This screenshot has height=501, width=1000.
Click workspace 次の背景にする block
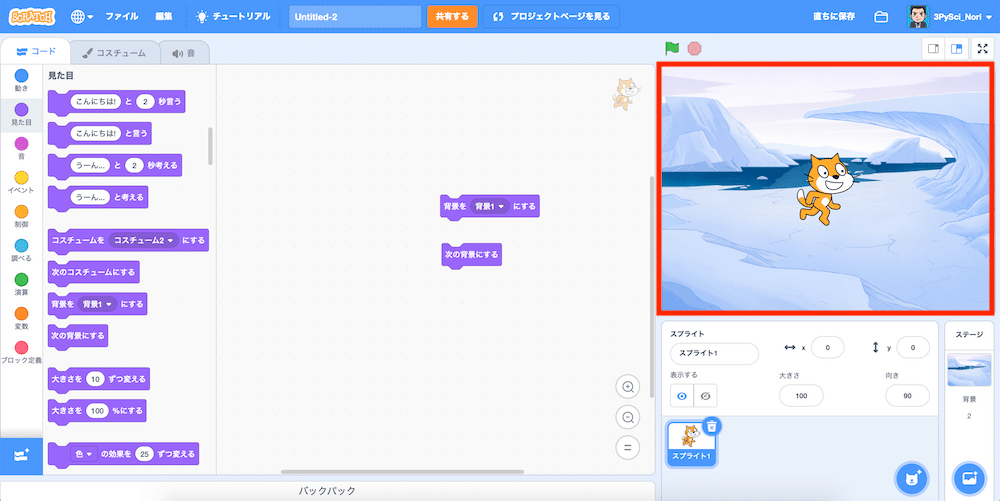[471, 255]
